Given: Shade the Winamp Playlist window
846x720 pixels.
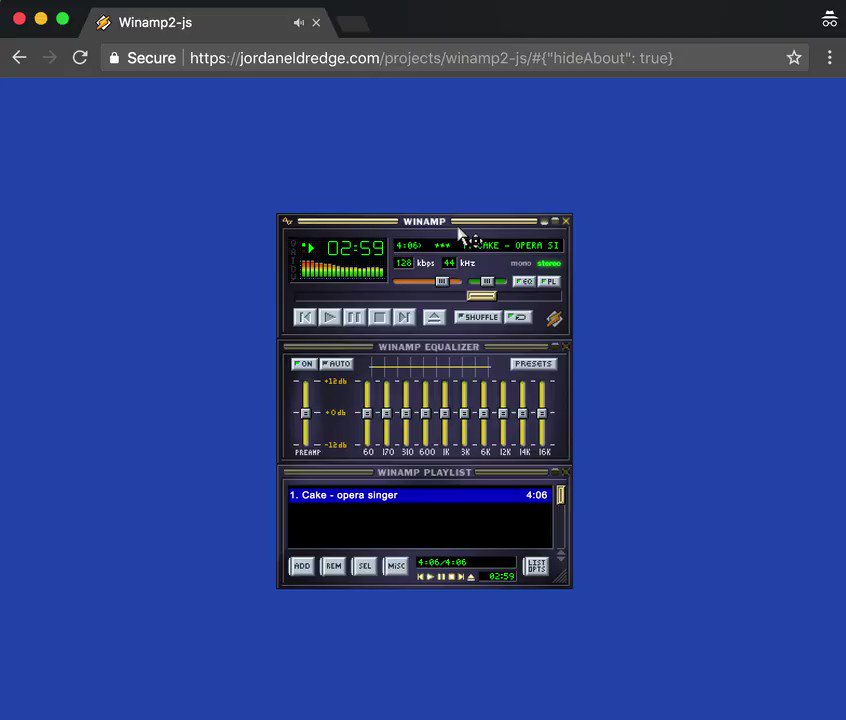Looking at the screenshot, I should pyautogui.click(x=555, y=472).
